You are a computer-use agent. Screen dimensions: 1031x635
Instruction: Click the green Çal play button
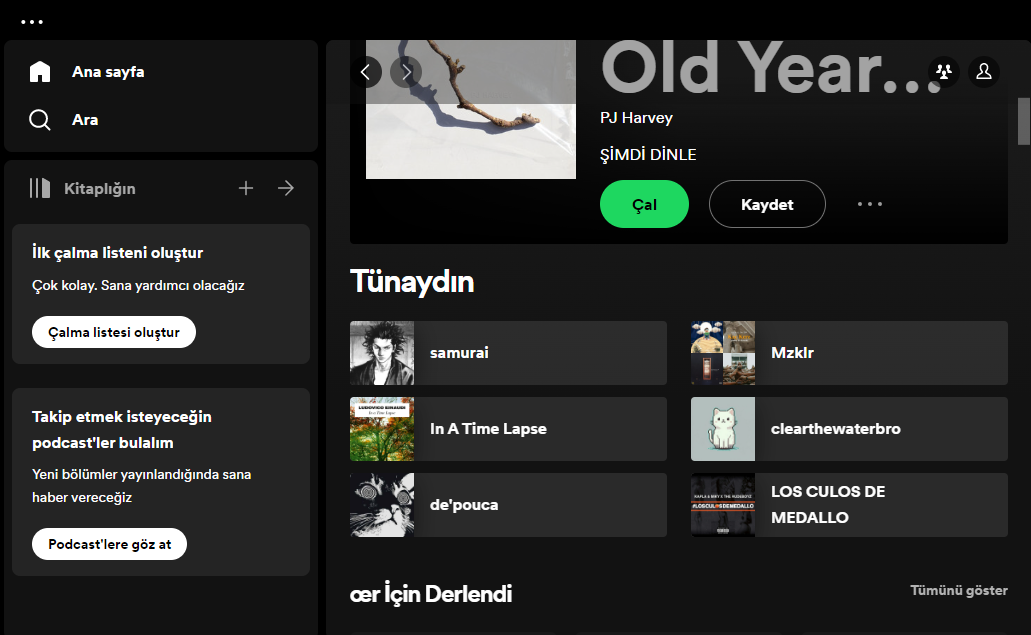(644, 204)
